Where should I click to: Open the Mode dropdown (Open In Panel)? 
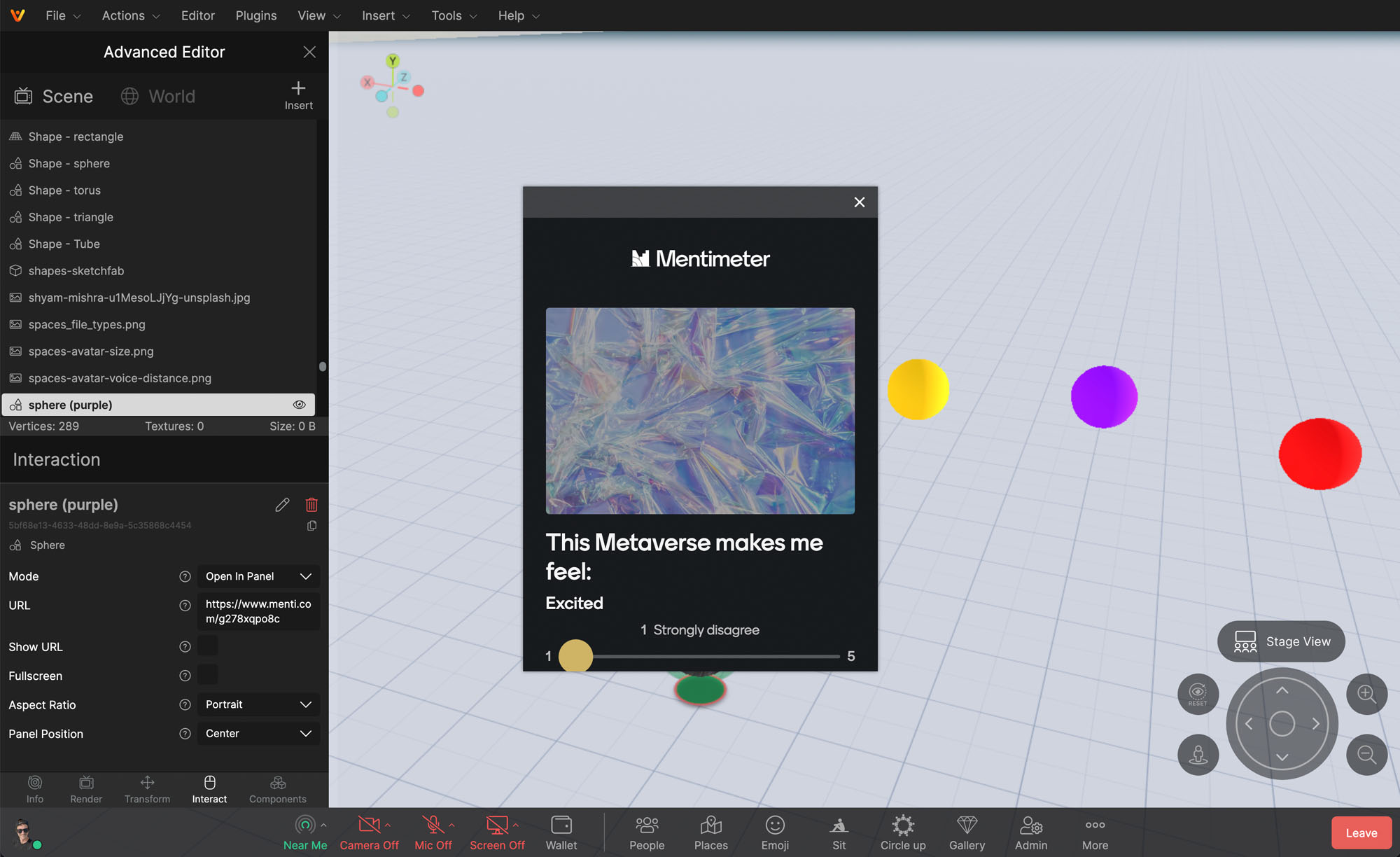pyautogui.click(x=258, y=576)
